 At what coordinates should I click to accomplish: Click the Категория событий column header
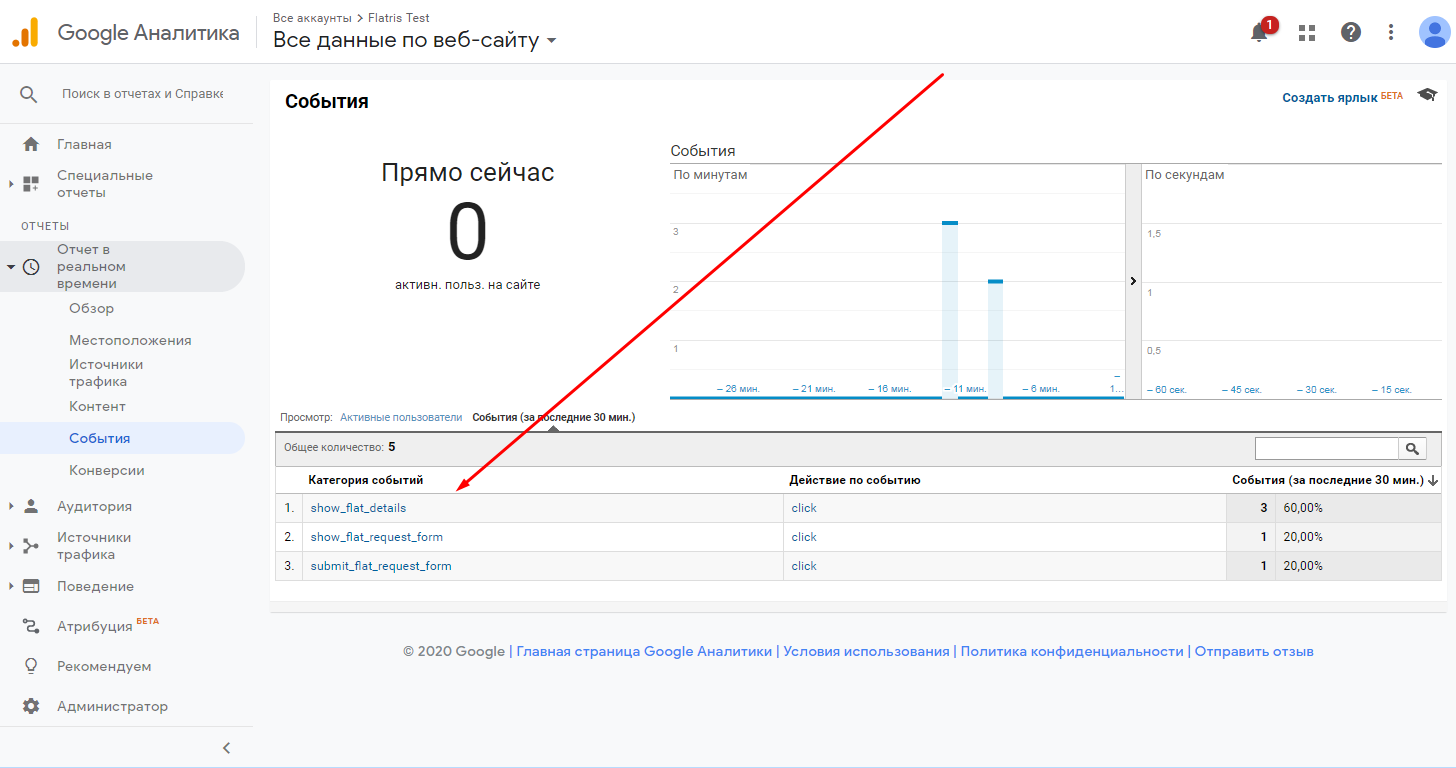coord(366,481)
